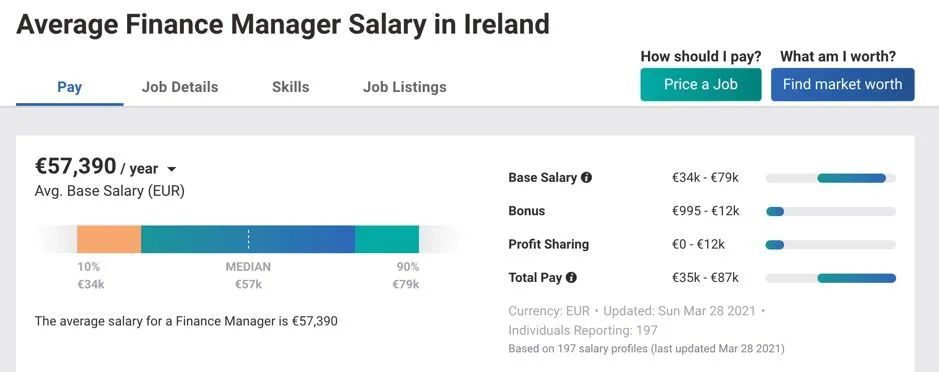Click the Base Salary range bar
This screenshot has width=939, height=372.
(831, 178)
